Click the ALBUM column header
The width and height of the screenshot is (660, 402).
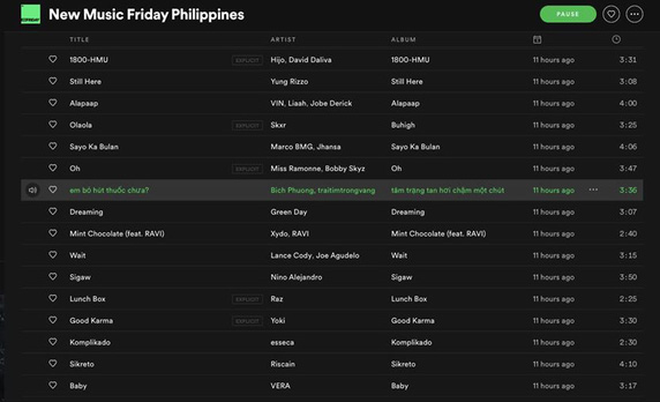pos(403,40)
